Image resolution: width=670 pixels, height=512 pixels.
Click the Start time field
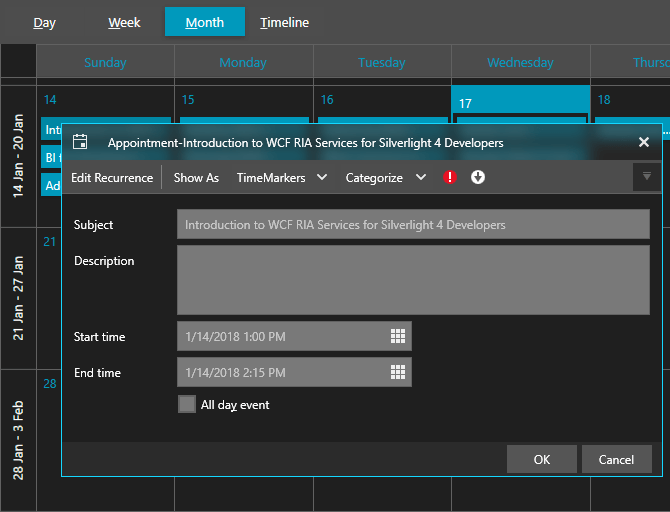coord(294,336)
